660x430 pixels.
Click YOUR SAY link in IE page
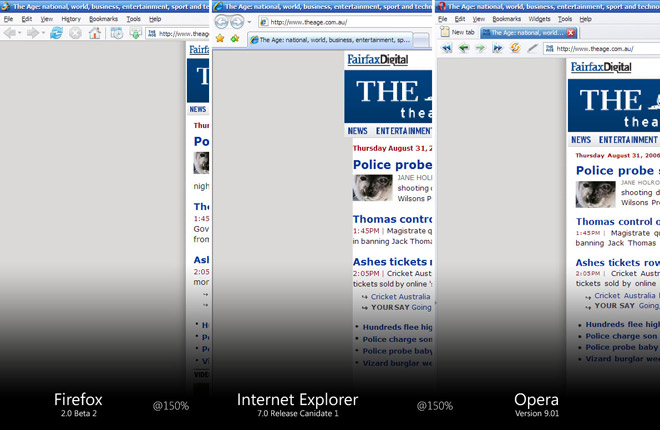tap(401, 308)
